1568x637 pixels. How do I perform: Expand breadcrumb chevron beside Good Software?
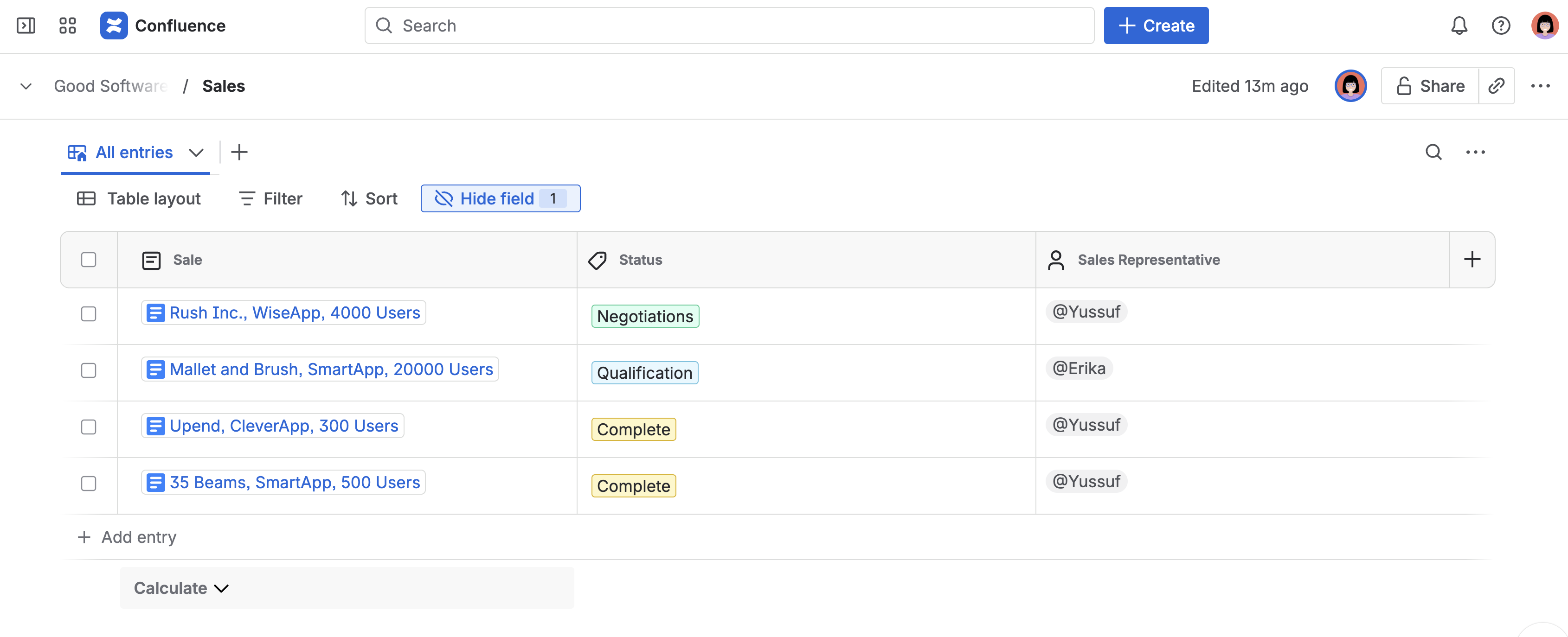tap(26, 86)
